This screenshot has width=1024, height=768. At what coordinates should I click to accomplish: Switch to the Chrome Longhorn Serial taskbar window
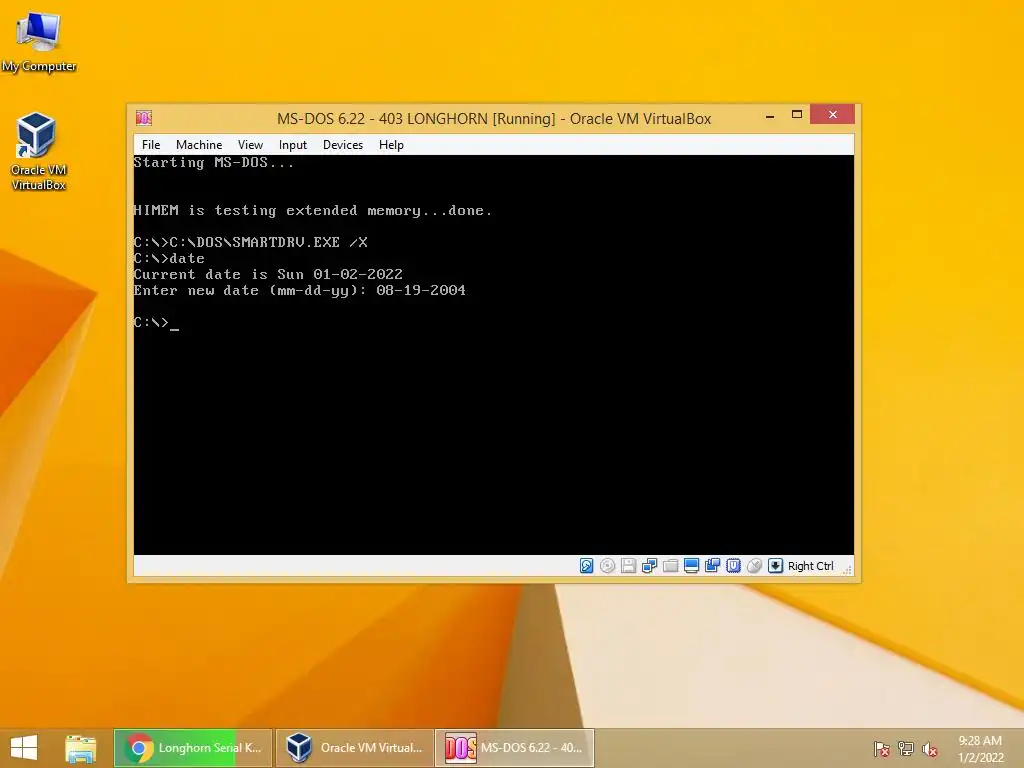(x=193, y=748)
